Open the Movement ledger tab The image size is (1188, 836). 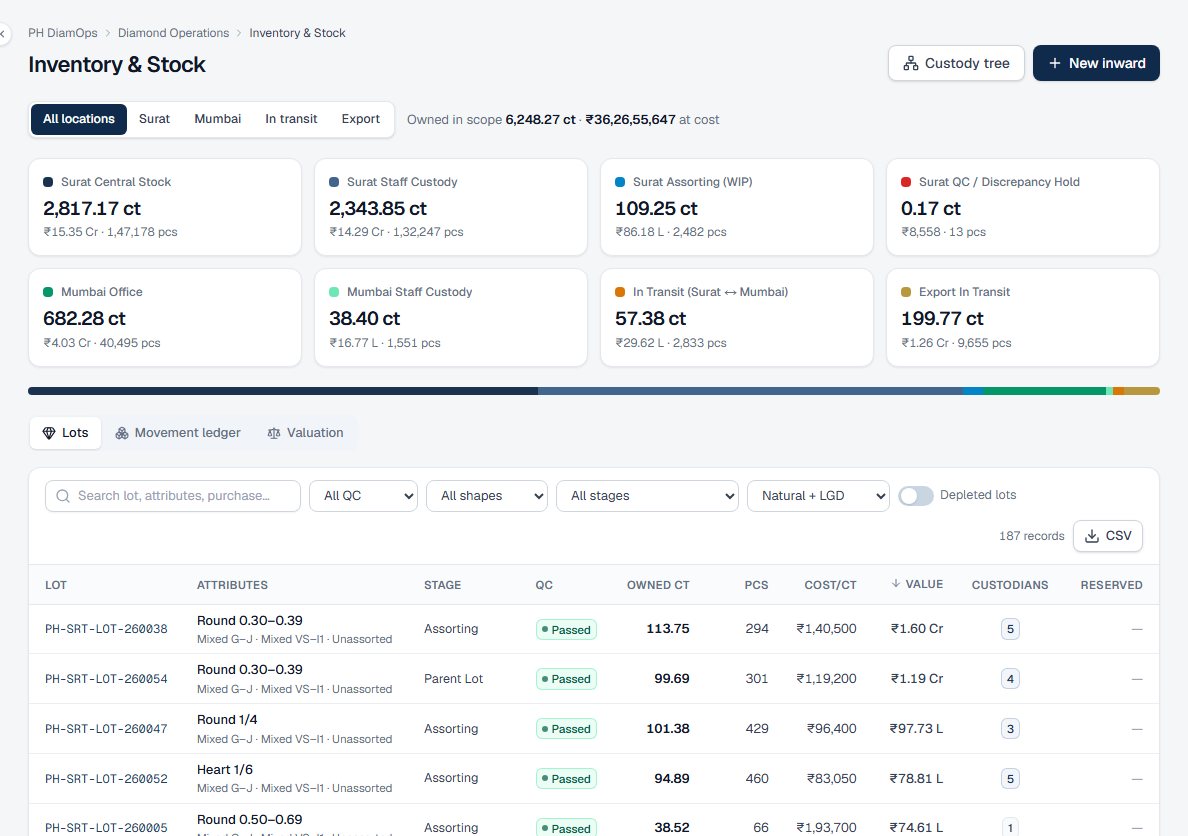(178, 433)
